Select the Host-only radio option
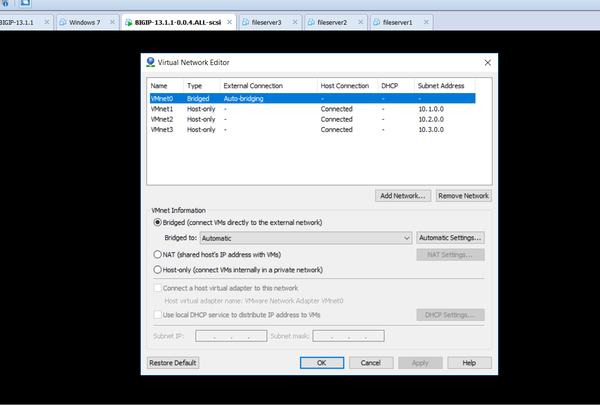 click(x=157, y=270)
